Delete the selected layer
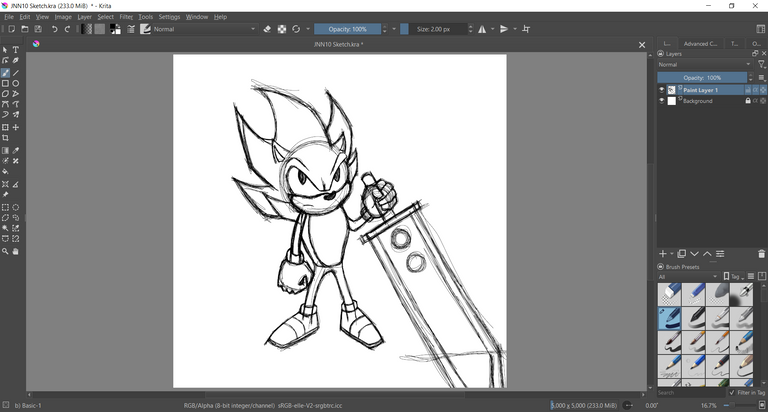 [761, 254]
